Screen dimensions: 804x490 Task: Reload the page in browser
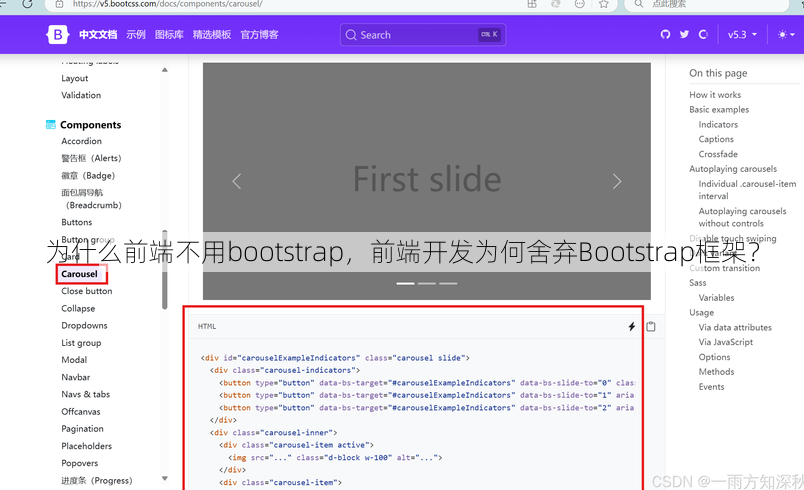point(27,4)
